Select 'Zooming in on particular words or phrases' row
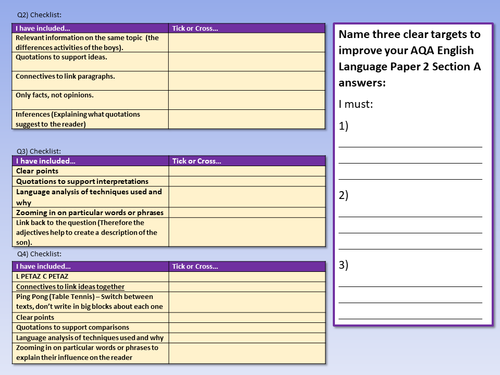The image size is (500, 375). click(x=169, y=213)
